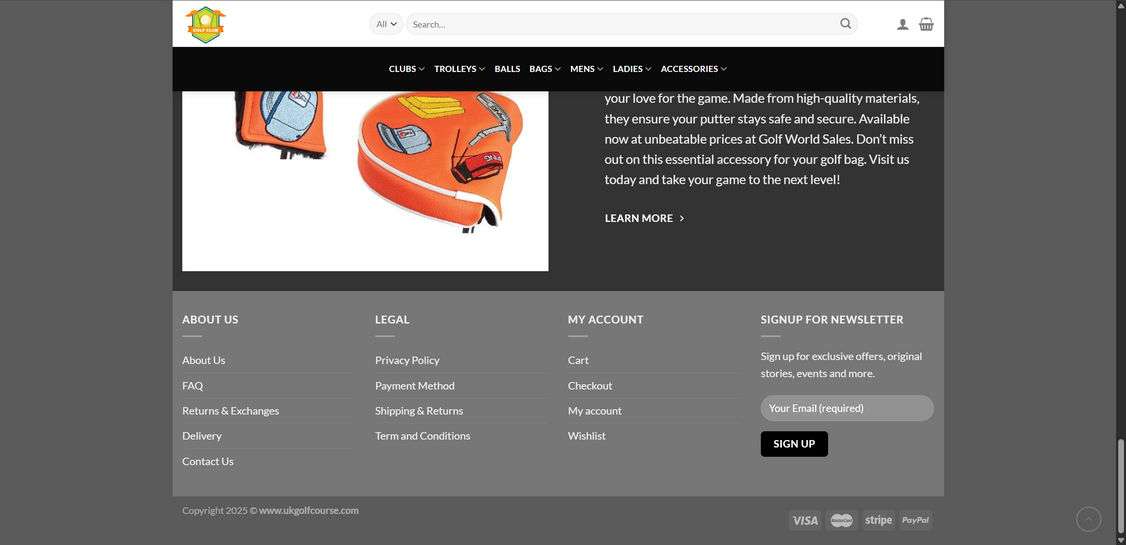This screenshot has width=1126, height=545.
Task: Click the Golf Course site logo
Action: pos(205,24)
